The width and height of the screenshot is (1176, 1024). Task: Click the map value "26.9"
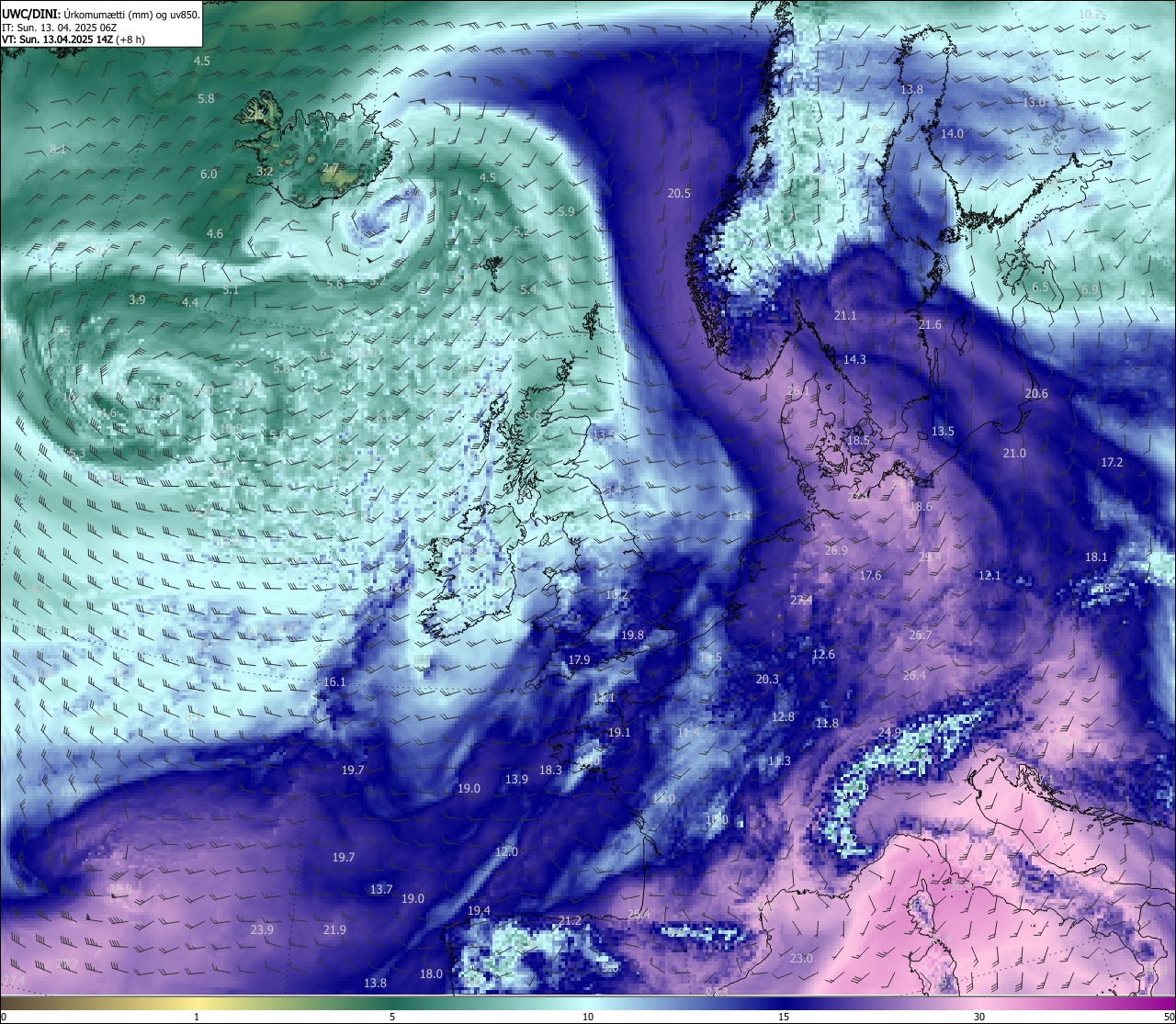[836, 550]
